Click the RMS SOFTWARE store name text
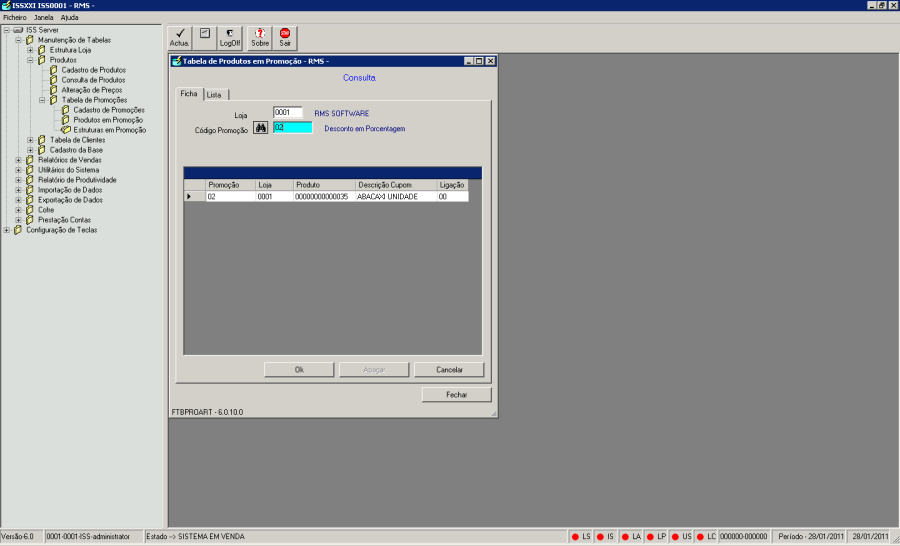This screenshot has height=546, width=900. [342, 114]
